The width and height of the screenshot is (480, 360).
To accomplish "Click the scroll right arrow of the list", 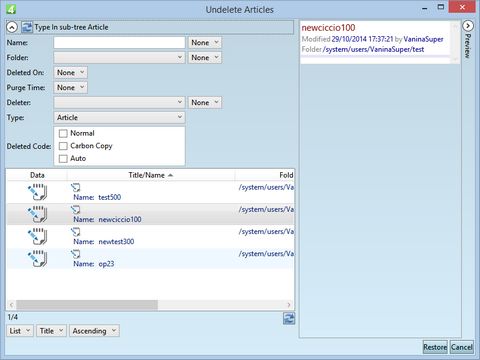I will click(x=289, y=305).
